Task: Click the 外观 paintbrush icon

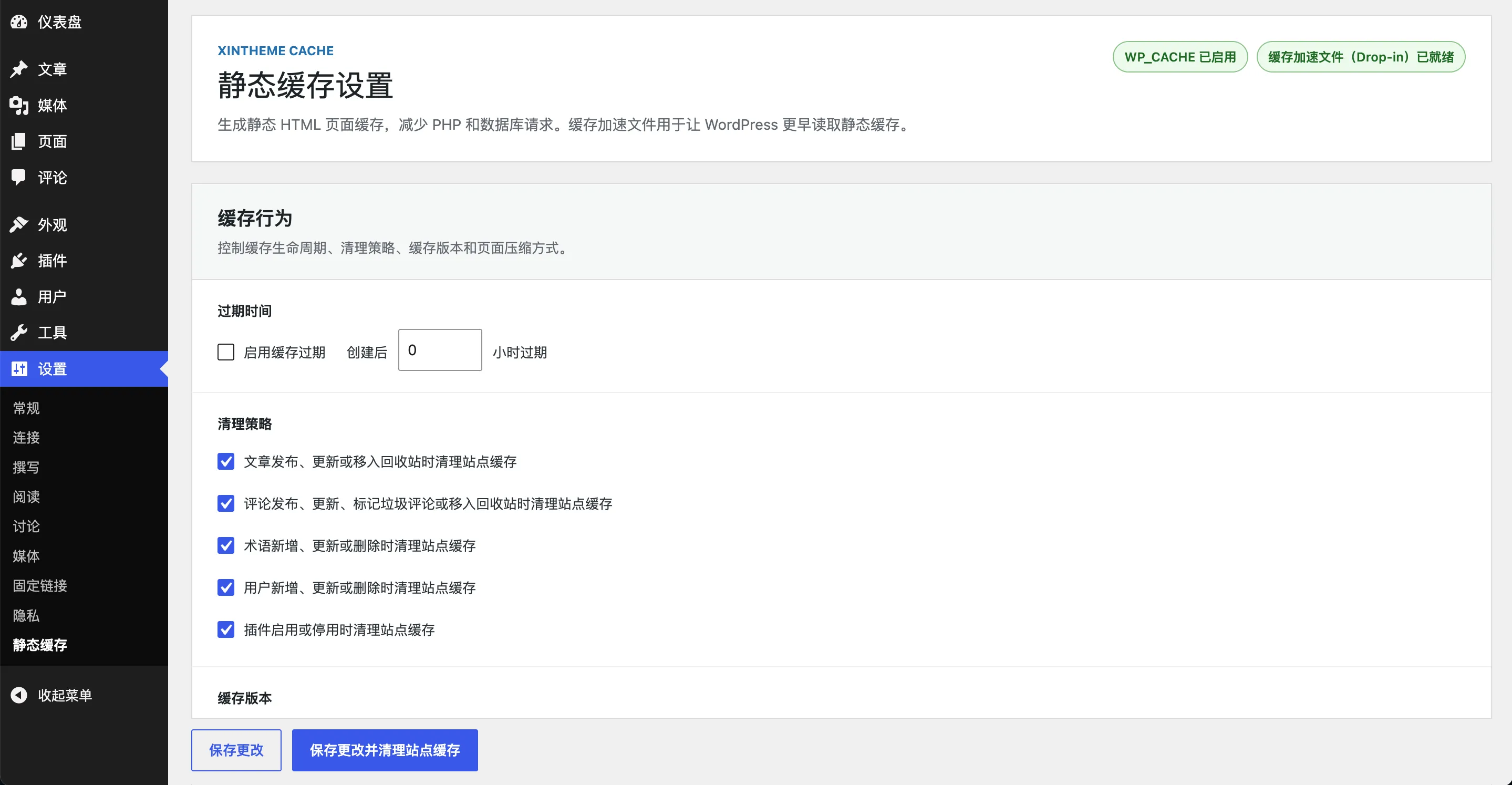Action: point(19,225)
